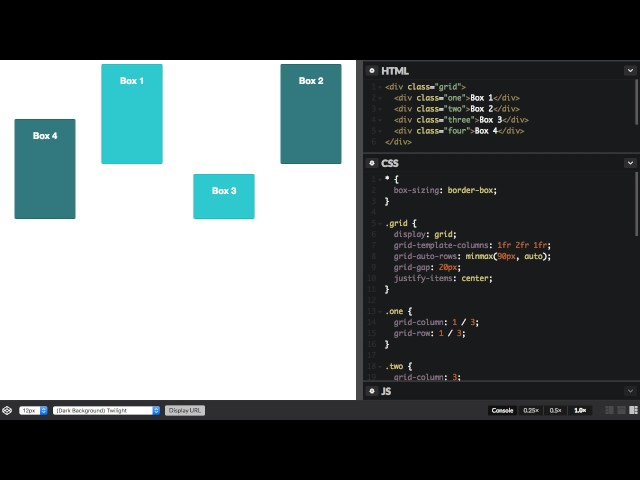Switch to editors-on-right layout icon
This screenshot has width=640, height=480.
click(x=633, y=410)
